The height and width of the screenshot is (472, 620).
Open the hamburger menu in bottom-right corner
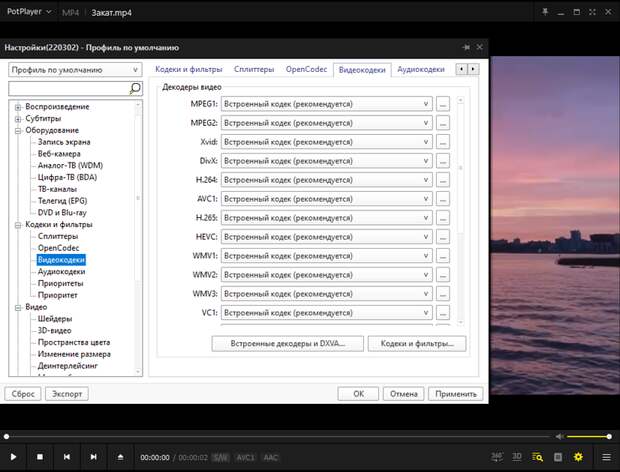click(x=605, y=457)
